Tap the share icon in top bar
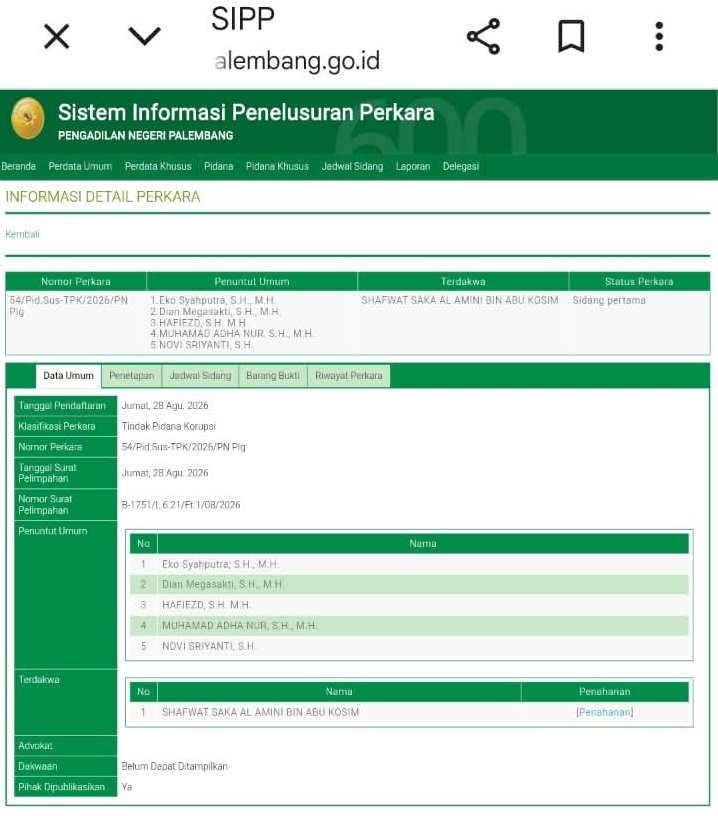Viewport: 718px width, 816px height. click(x=483, y=36)
